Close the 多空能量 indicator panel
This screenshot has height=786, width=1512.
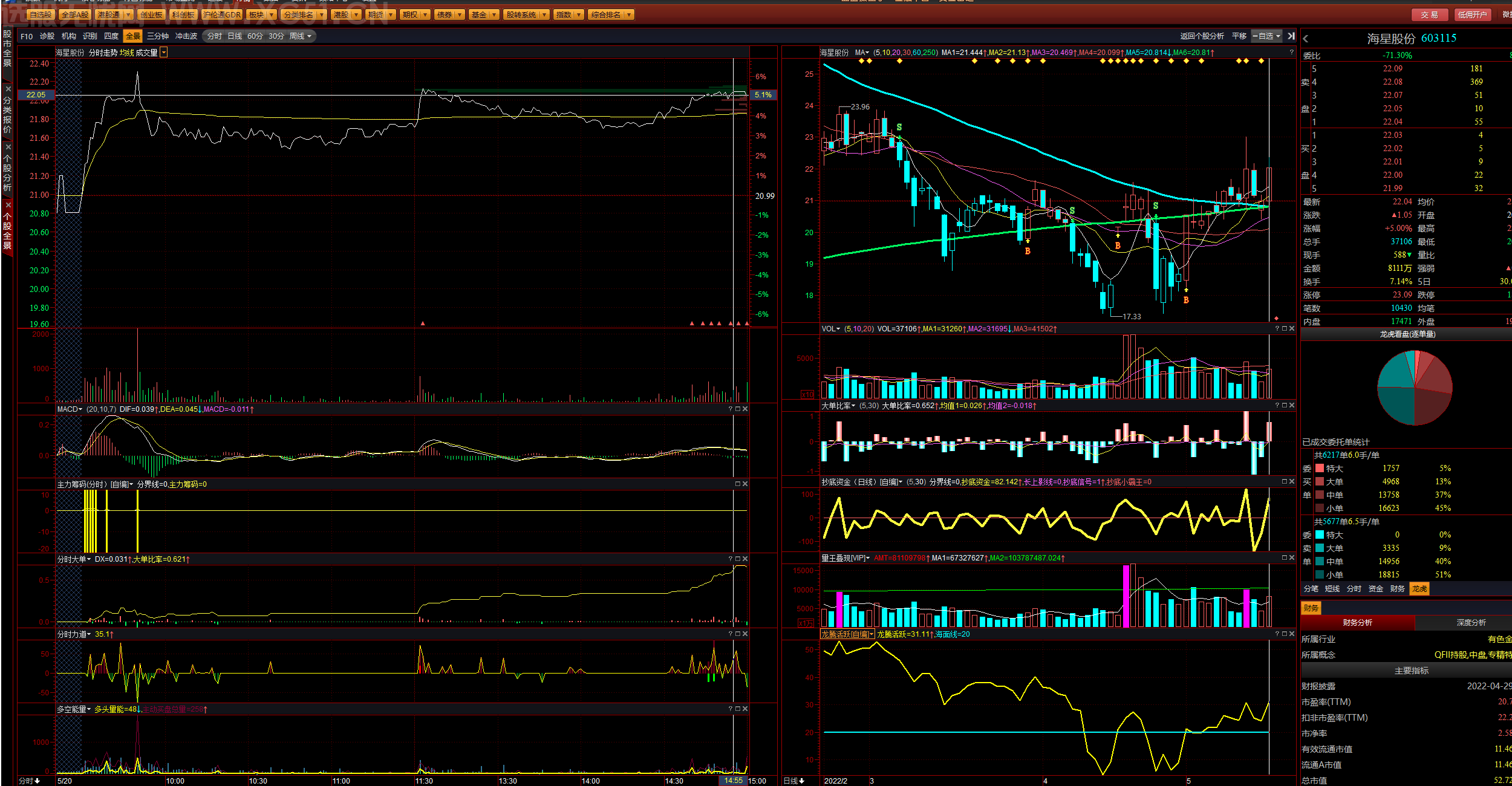745,709
